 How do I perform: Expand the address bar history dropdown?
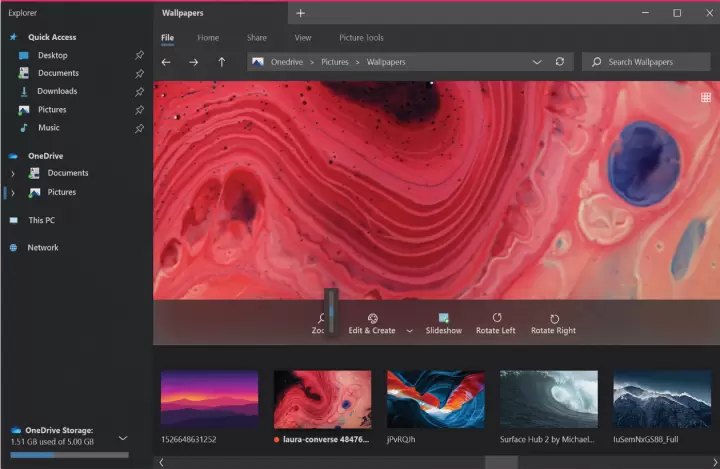pyautogui.click(x=537, y=62)
